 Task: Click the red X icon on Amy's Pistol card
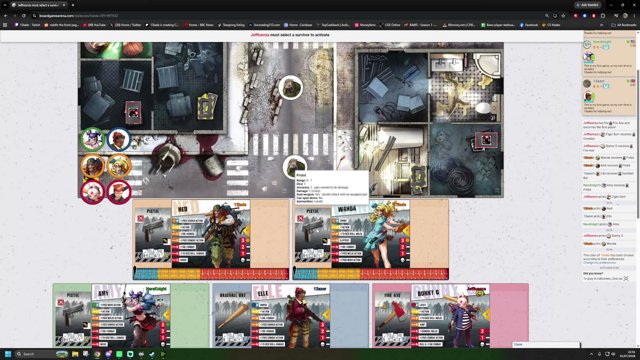point(61,302)
